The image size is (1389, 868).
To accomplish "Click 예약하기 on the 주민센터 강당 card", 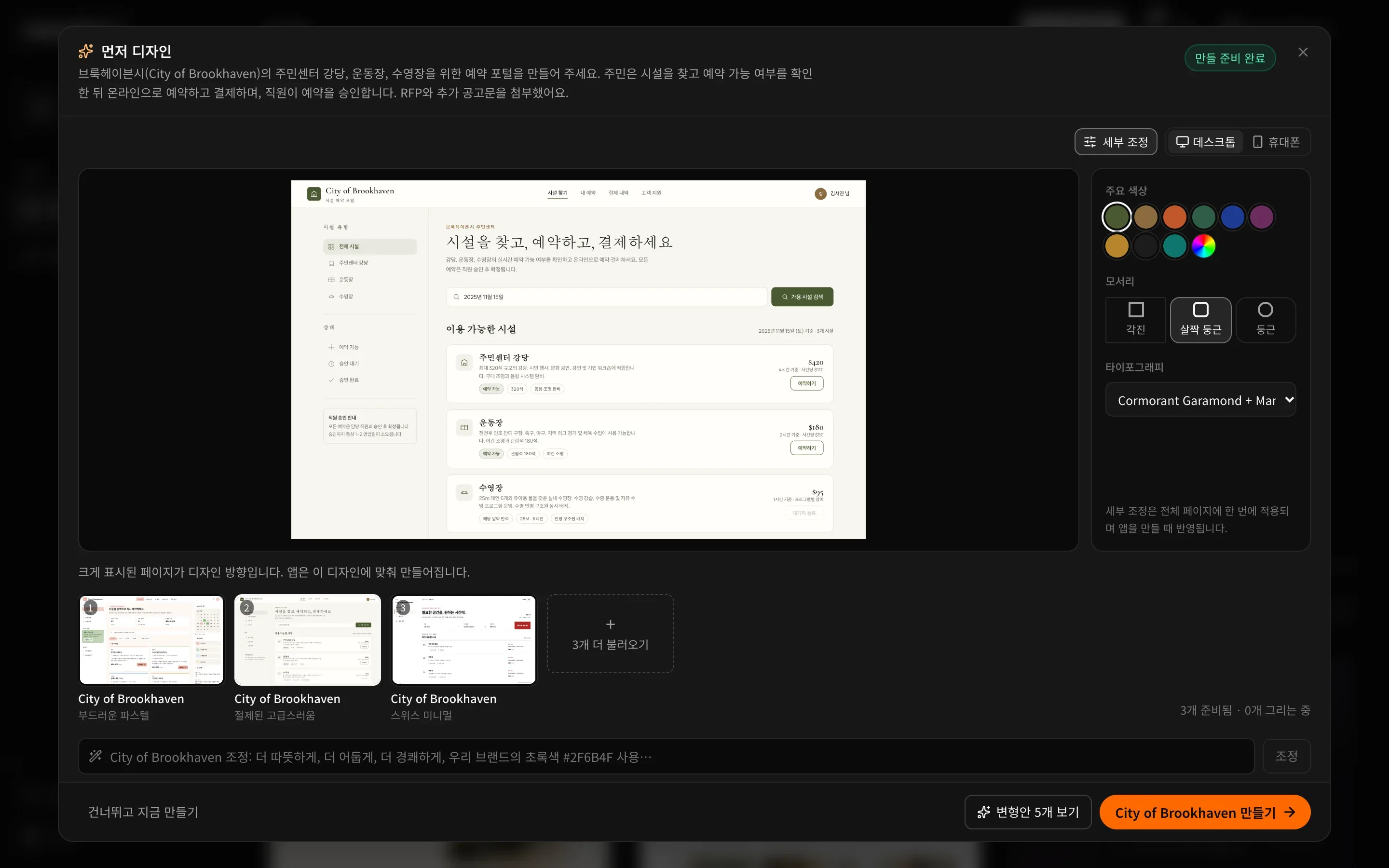I will click(x=806, y=383).
